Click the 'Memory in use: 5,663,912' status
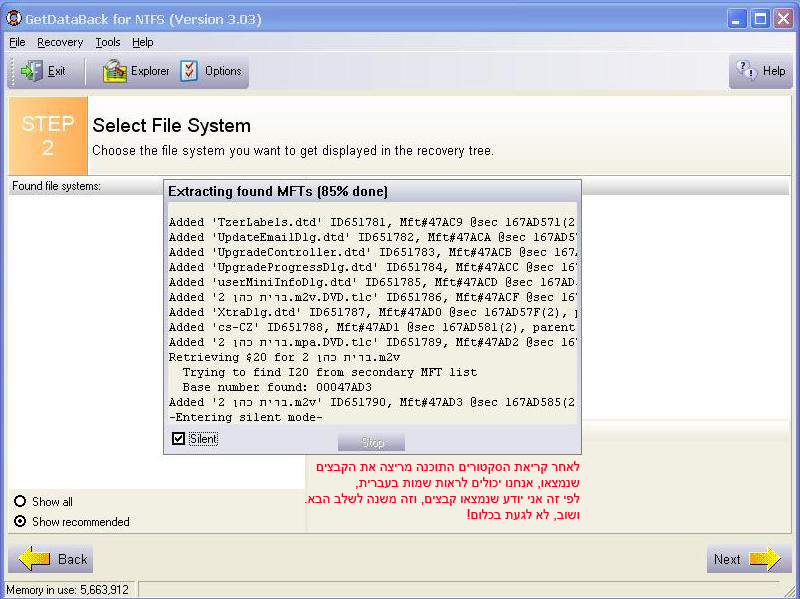800x599 pixels. (67, 590)
